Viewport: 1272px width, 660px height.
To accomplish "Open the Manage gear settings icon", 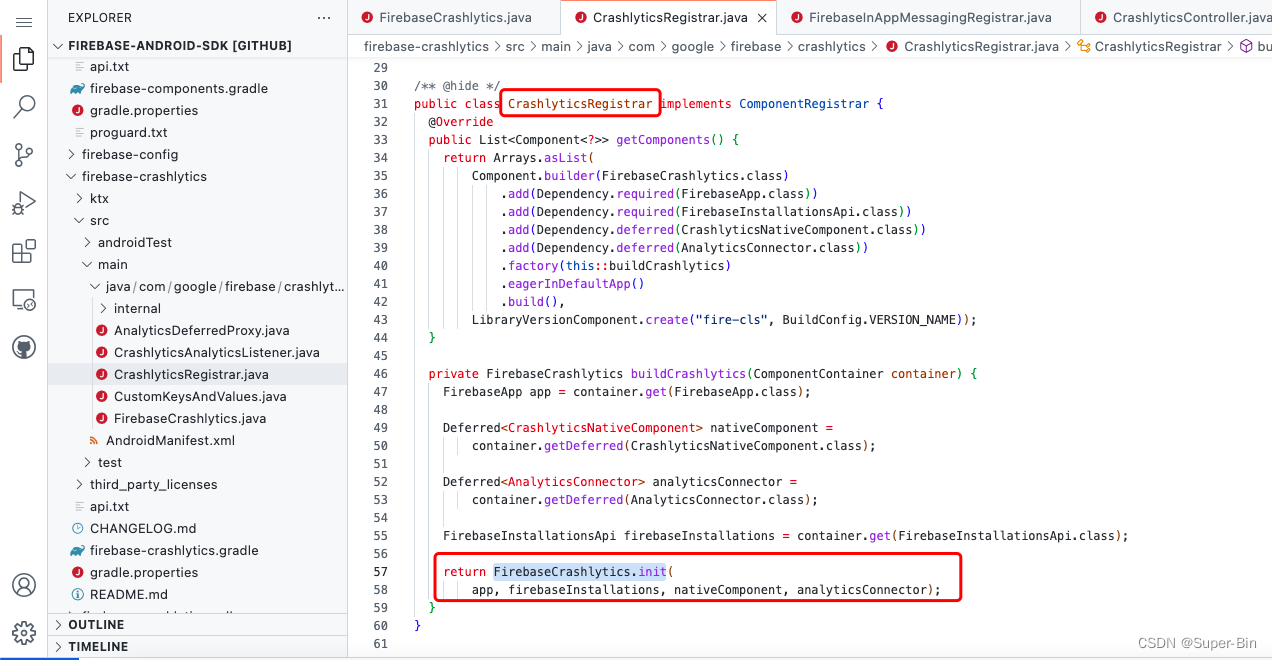I will 24,633.
